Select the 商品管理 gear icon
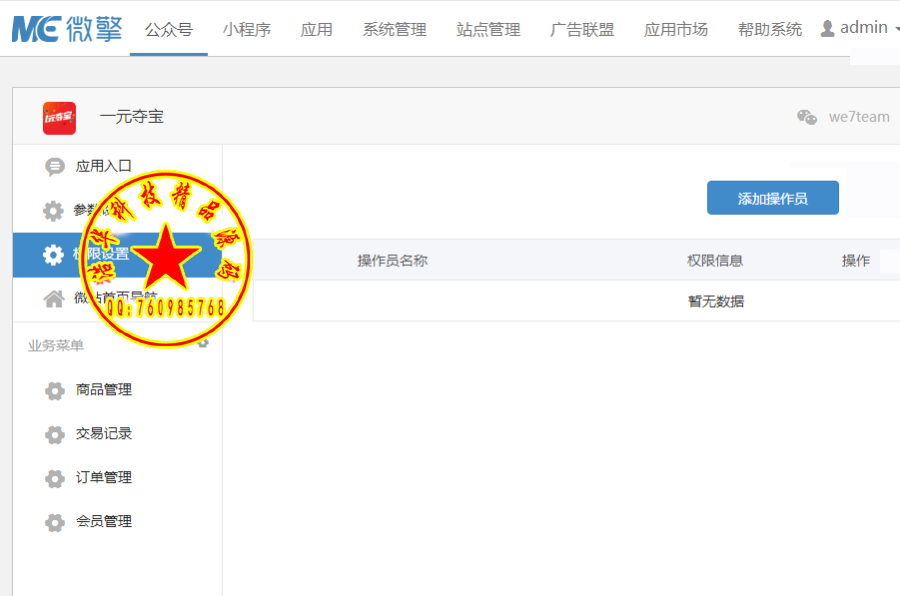This screenshot has height=596, width=900. tap(54, 390)
